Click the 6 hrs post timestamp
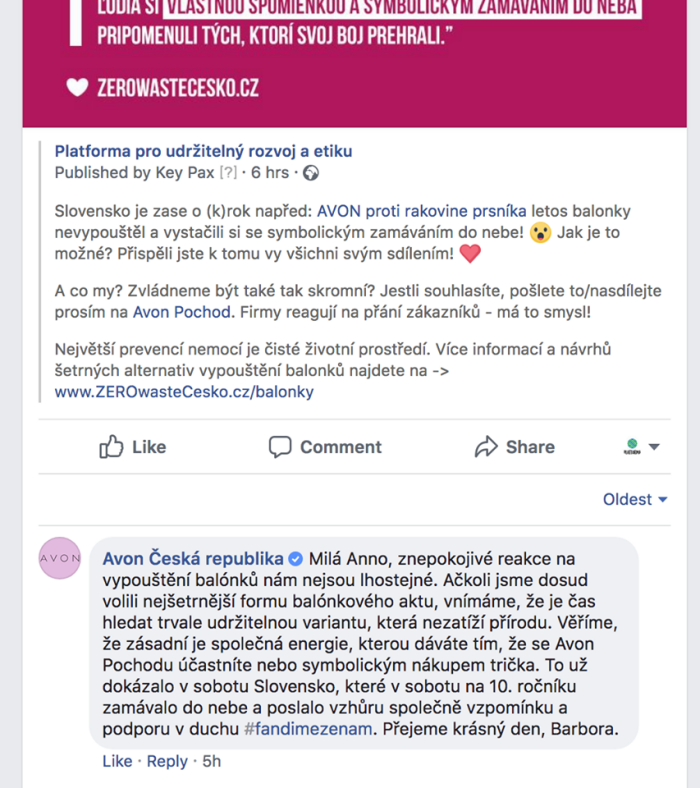This screenshot has width=700, height=788. click(270, 173)
